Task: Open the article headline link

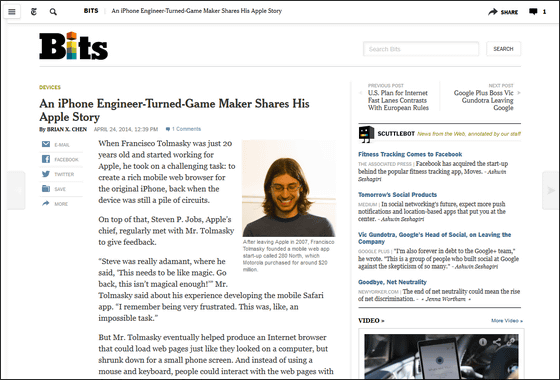Action: [174, 110]
